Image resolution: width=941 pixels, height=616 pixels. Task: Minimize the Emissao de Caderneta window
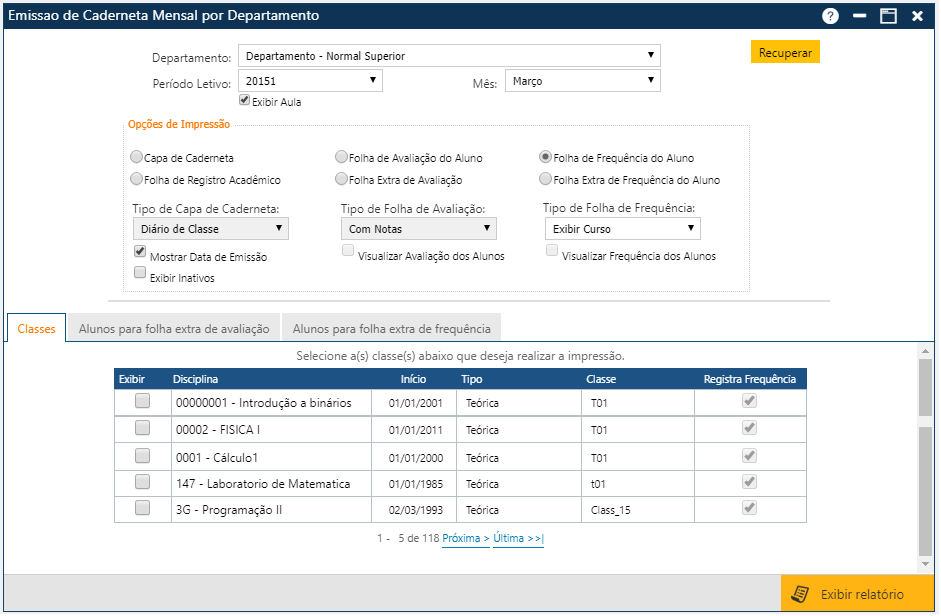point(859,16)
